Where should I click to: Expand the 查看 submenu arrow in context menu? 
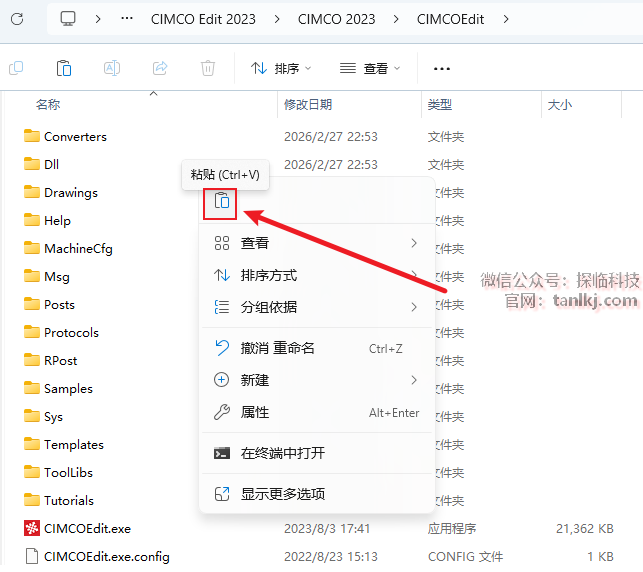[x=414, y=243]
